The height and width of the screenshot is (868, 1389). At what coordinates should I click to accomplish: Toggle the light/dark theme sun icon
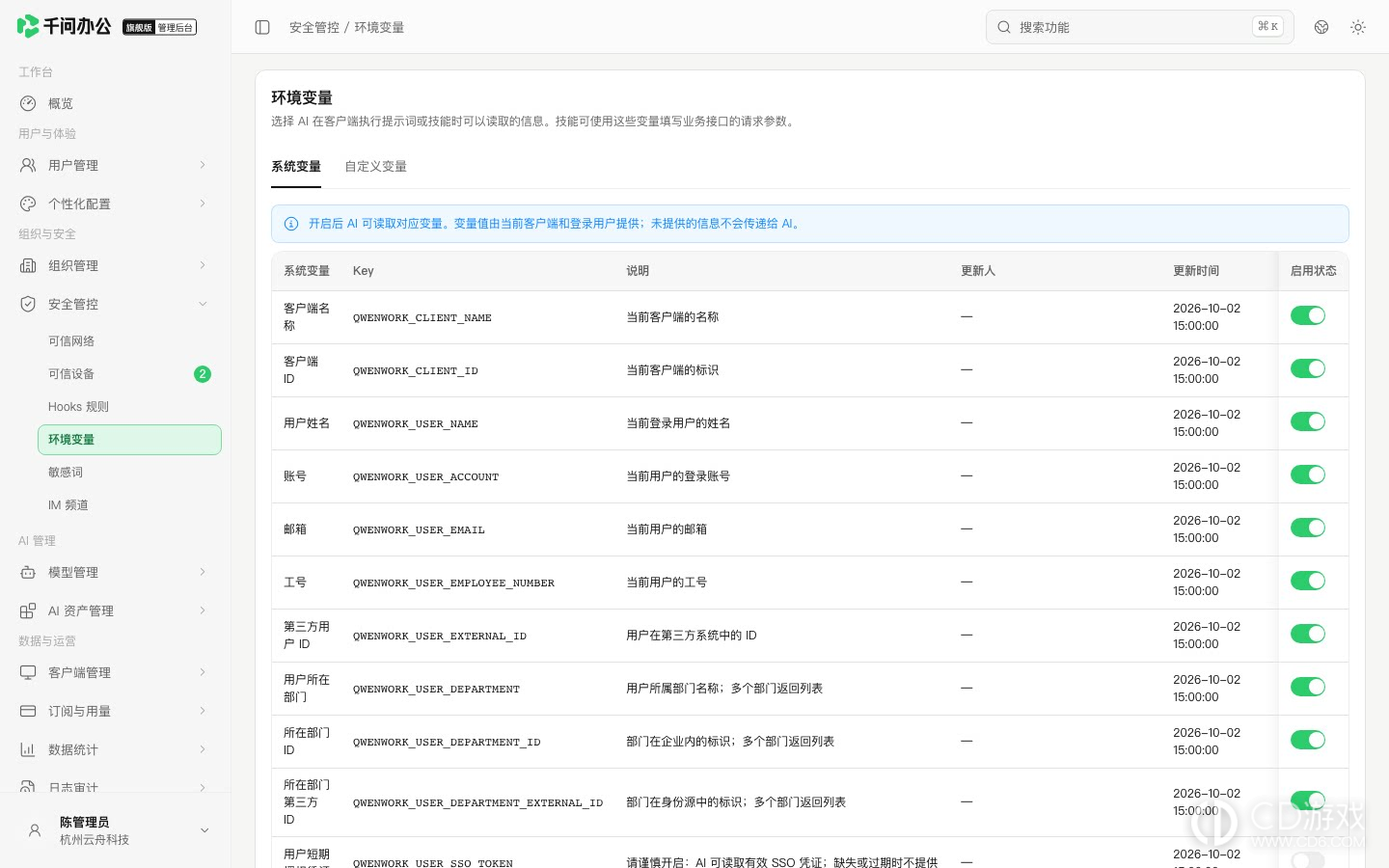pyautogui.click(x=1358, y=27)
